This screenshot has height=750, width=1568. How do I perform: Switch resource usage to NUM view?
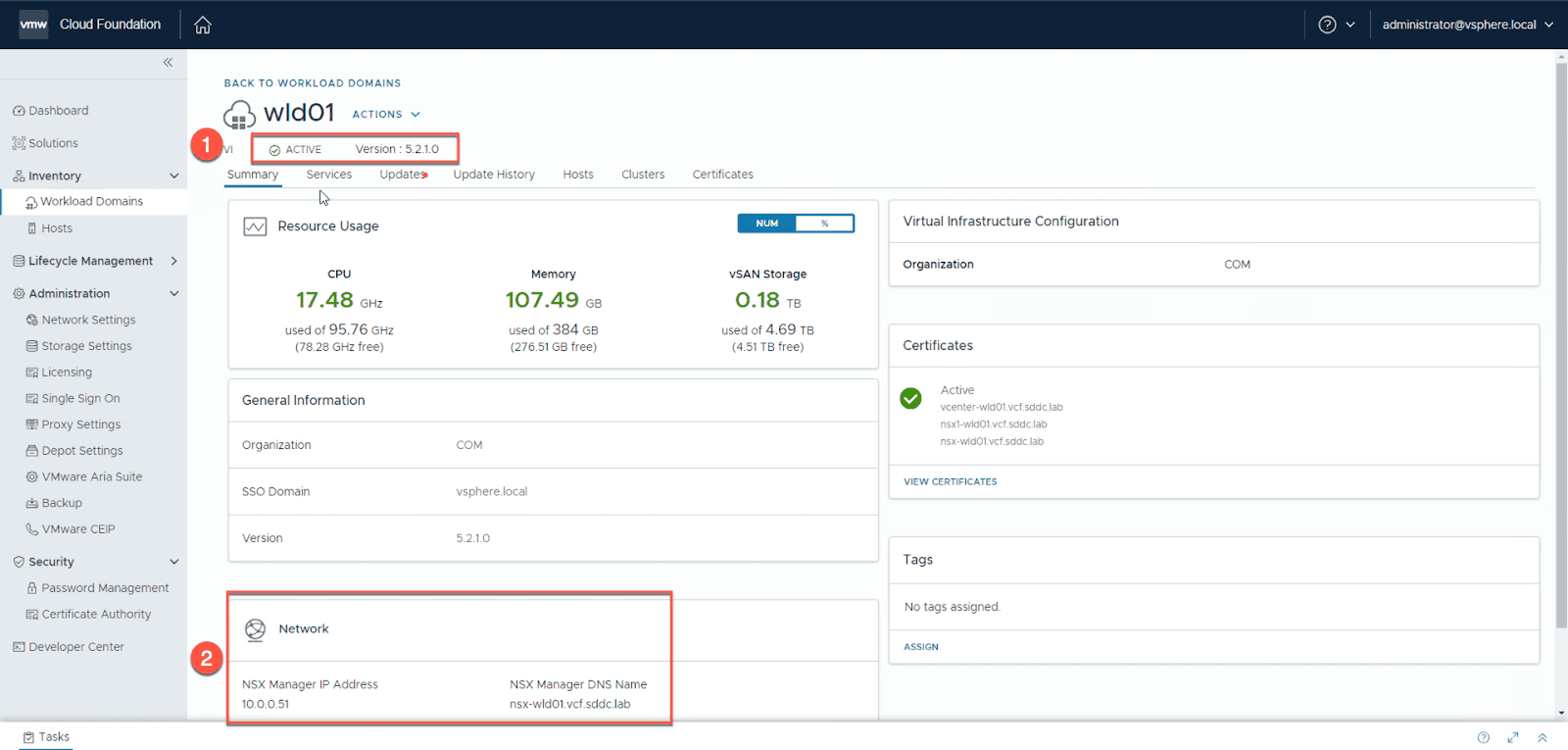pos(767,224)
